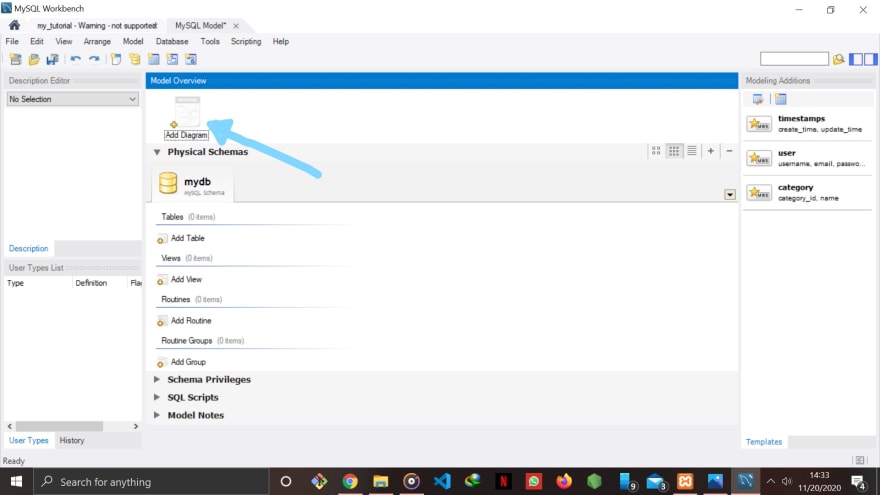Select the Description tab
This screenshot has width=880, height=495.
point(29,249)
